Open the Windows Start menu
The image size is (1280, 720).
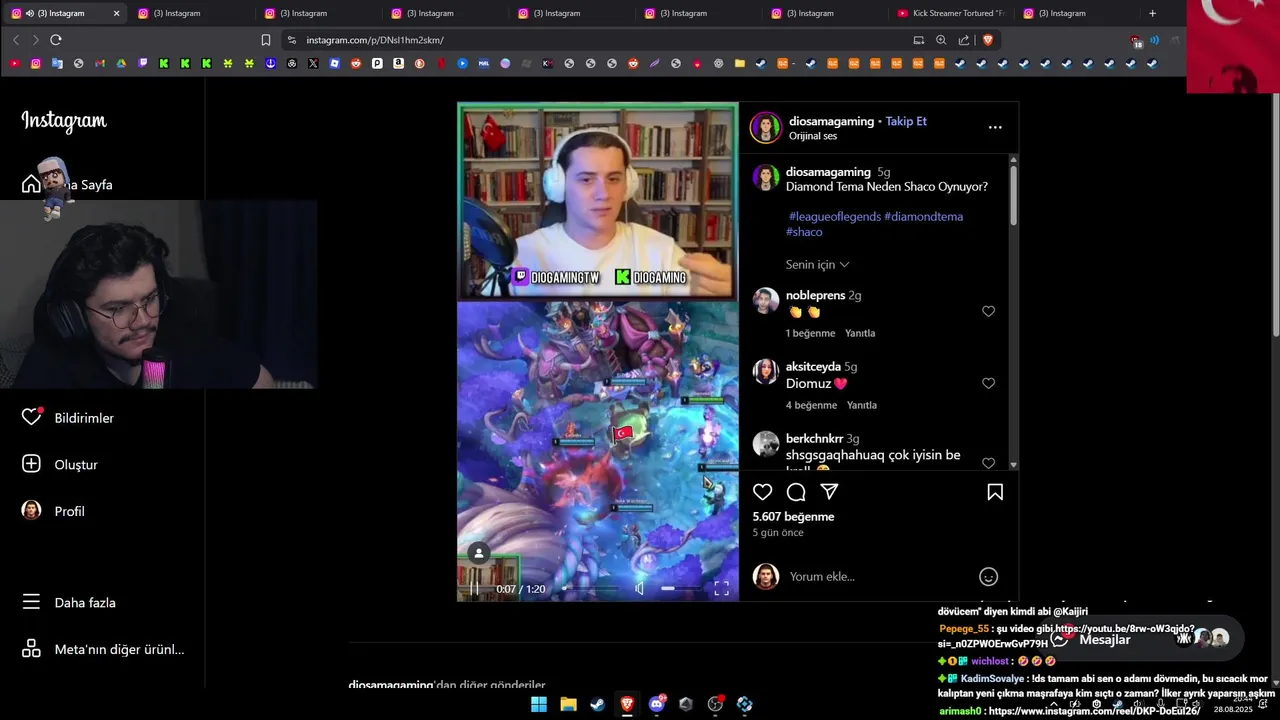coord(539,704)
